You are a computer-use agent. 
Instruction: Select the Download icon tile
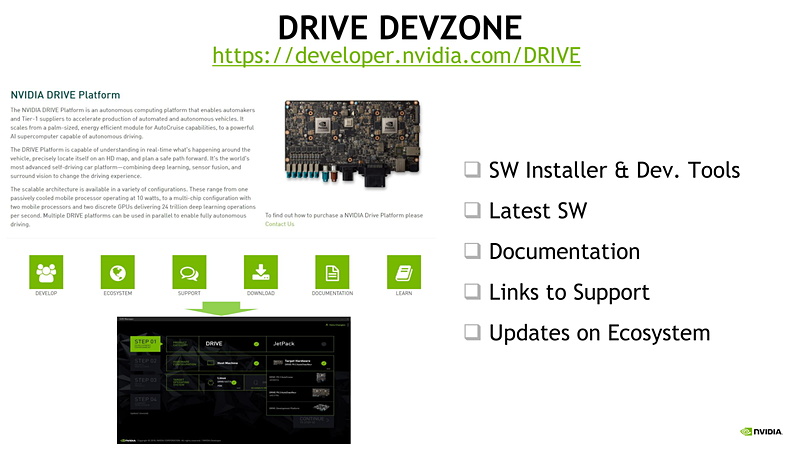[x=261, y=272]
